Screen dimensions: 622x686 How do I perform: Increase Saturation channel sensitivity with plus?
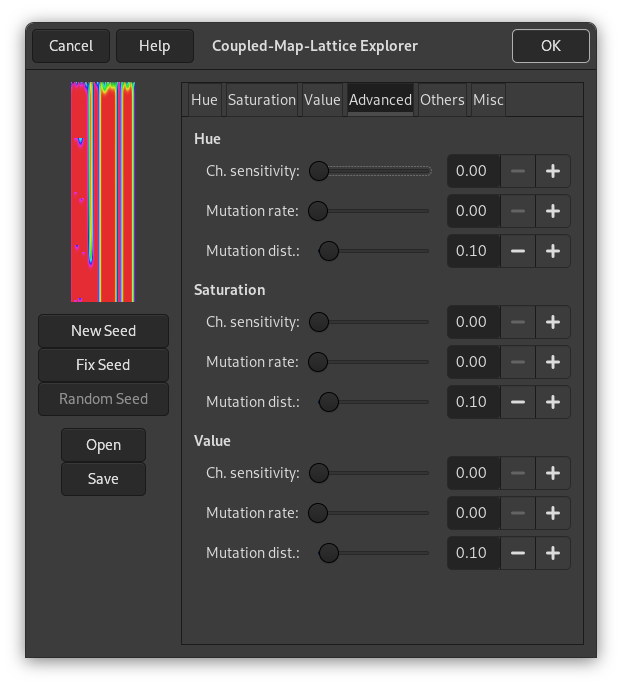(553, 322)
